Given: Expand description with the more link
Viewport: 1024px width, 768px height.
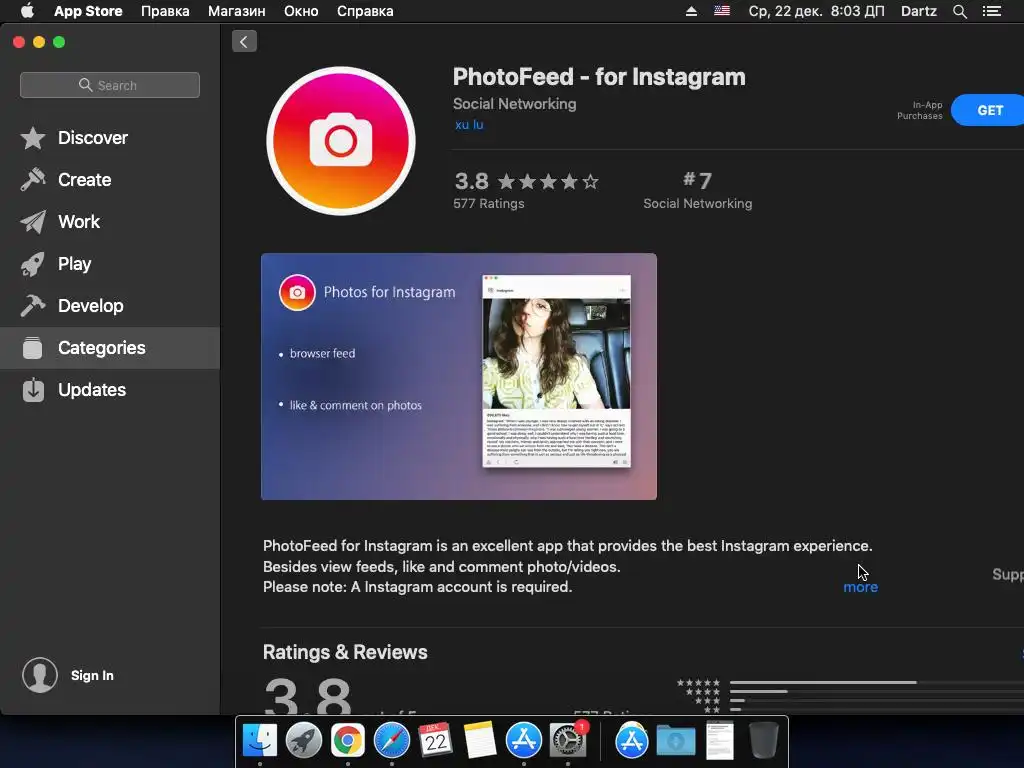Looking at the screenshot, I should [861, 587].
